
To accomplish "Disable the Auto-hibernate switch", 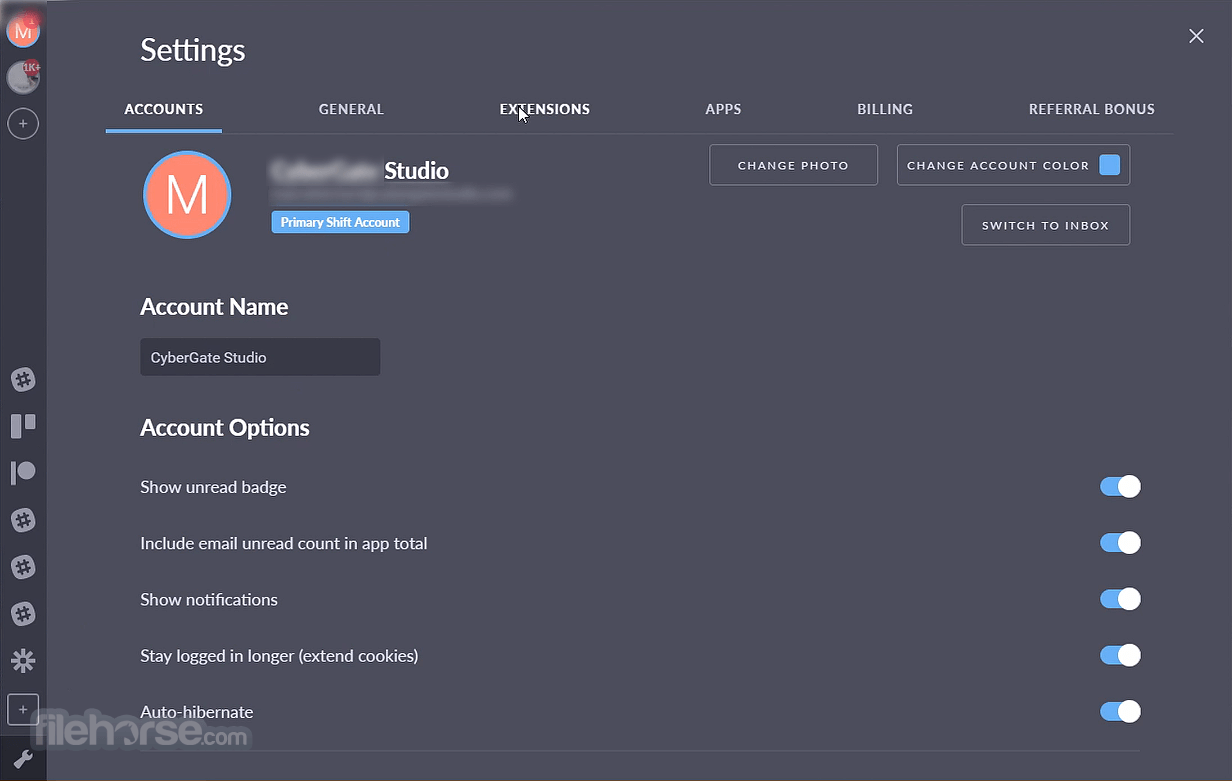I will (1120, 711).
